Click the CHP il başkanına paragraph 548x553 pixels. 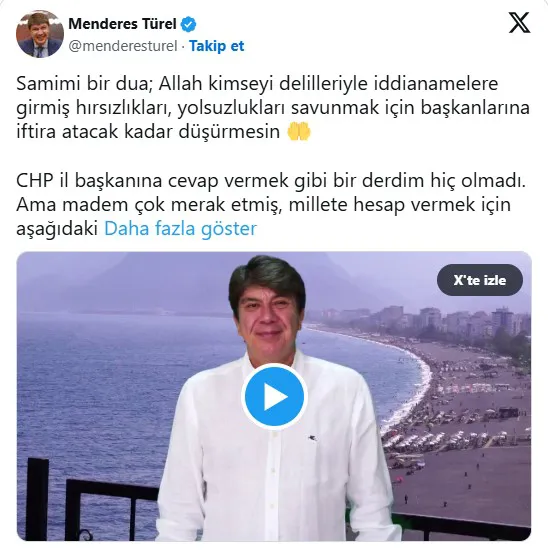[x=271, y=205]
